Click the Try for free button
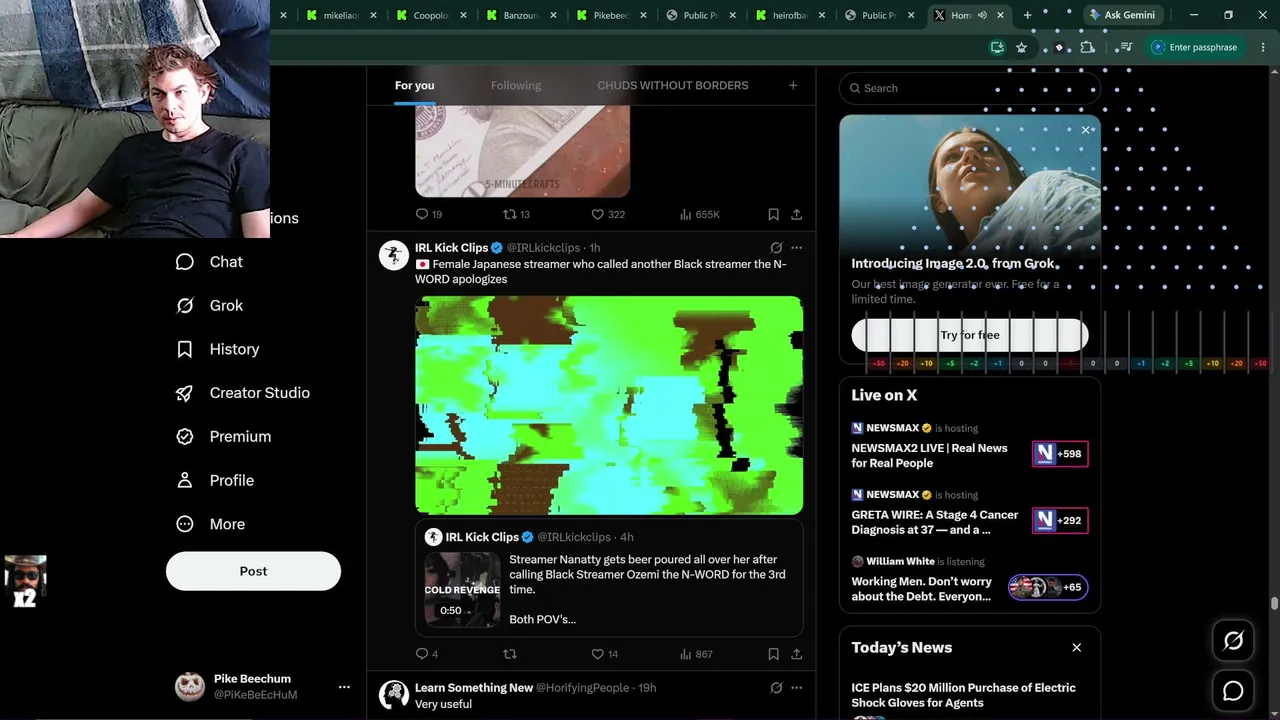This screenshot has height=720, width=1280. point(970,335)
